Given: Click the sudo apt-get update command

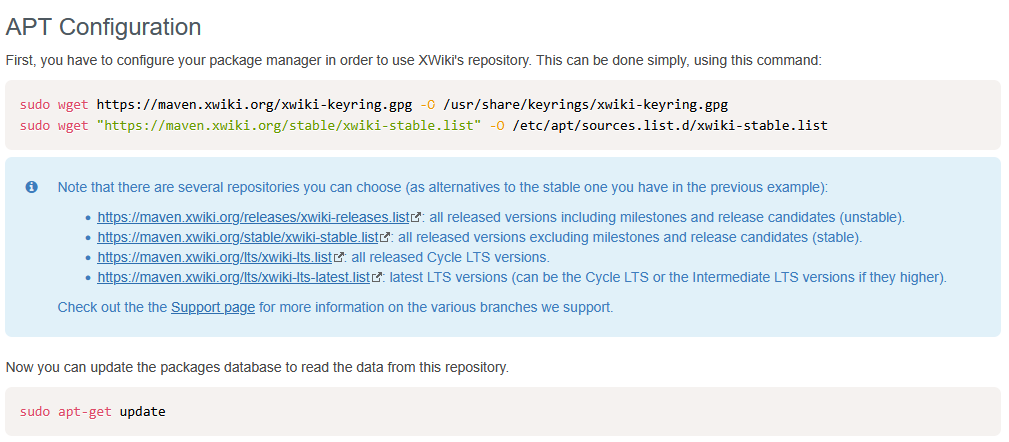Looking at the screenshot, I should pos(92,411).
